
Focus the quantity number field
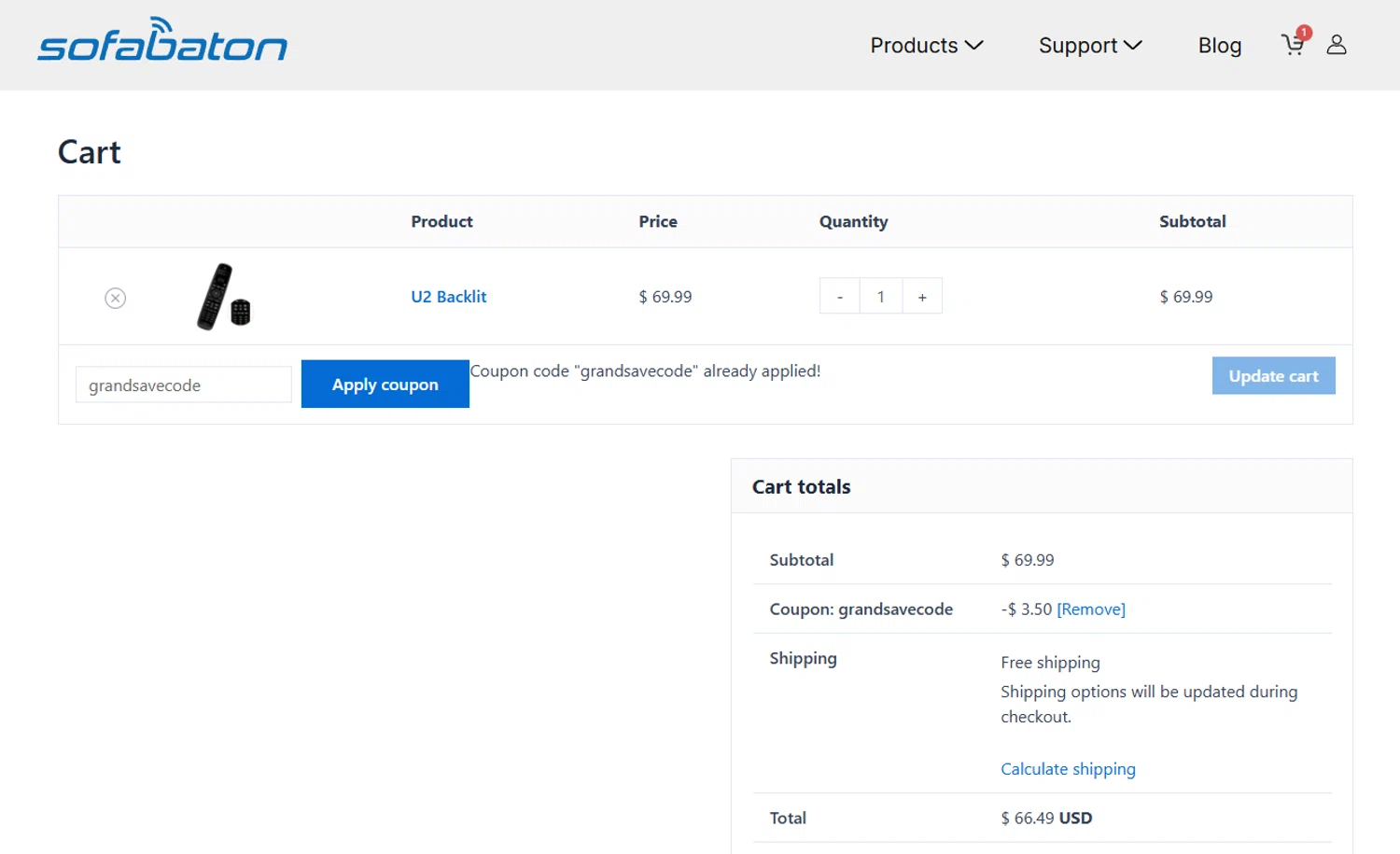(x=881, y=297)
